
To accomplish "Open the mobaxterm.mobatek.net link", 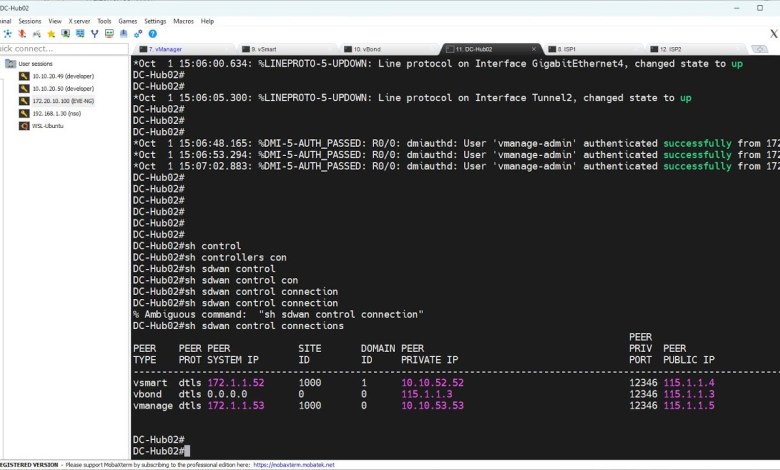I will 294,465.
